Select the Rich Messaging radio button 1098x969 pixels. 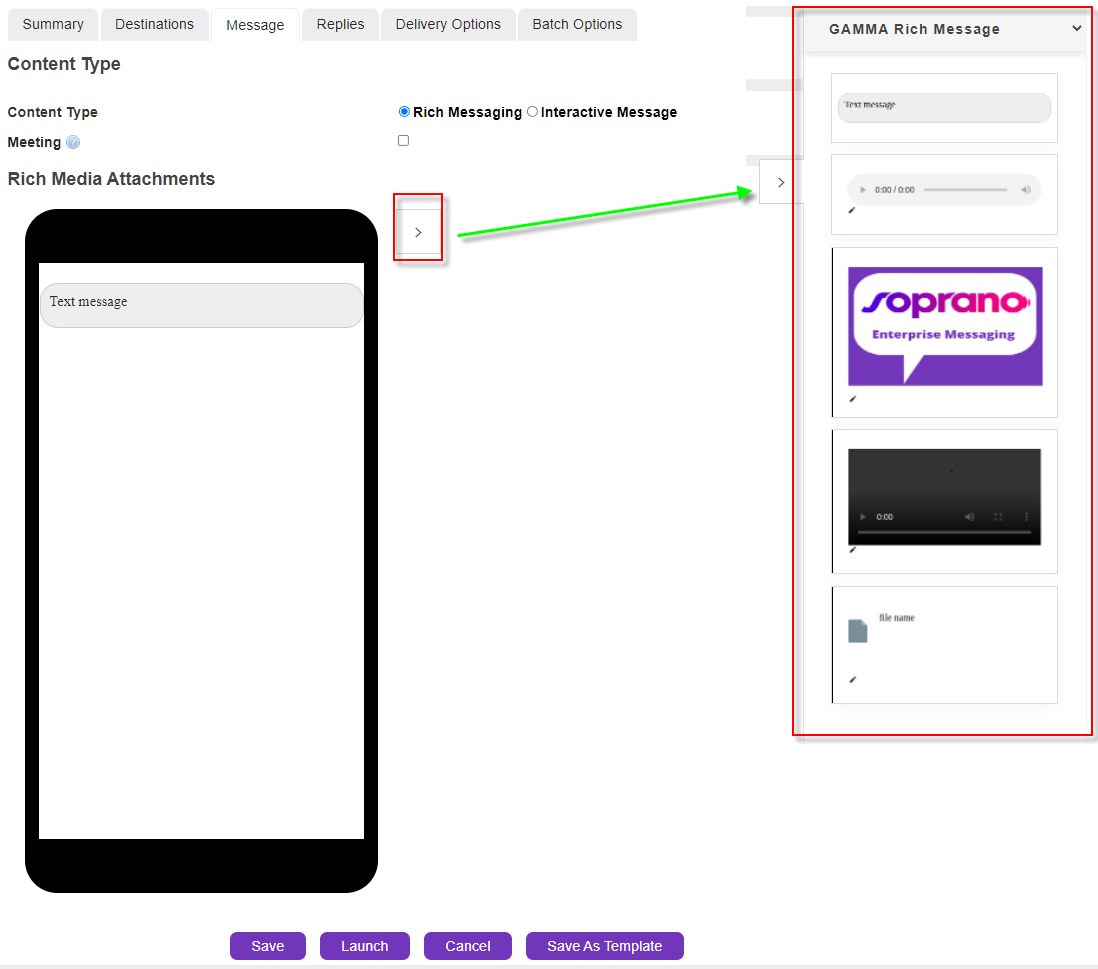pos(404,112)
